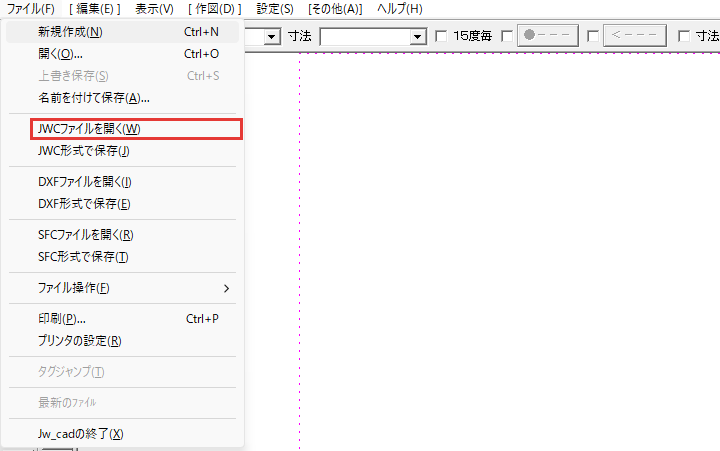Choose SFCファイルを開く(R)
Image resolution: width=720 pixels, height=451 pixels.
[122, 235]
